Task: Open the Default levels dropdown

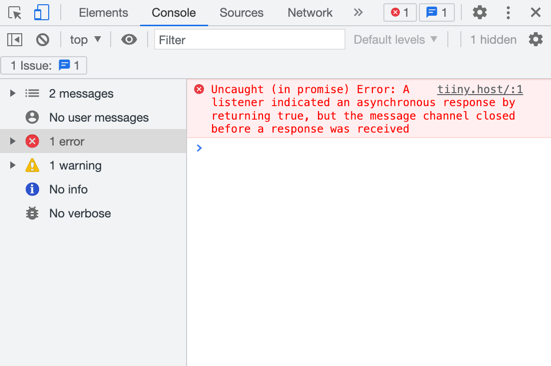Action: click(x=395, y=40)
